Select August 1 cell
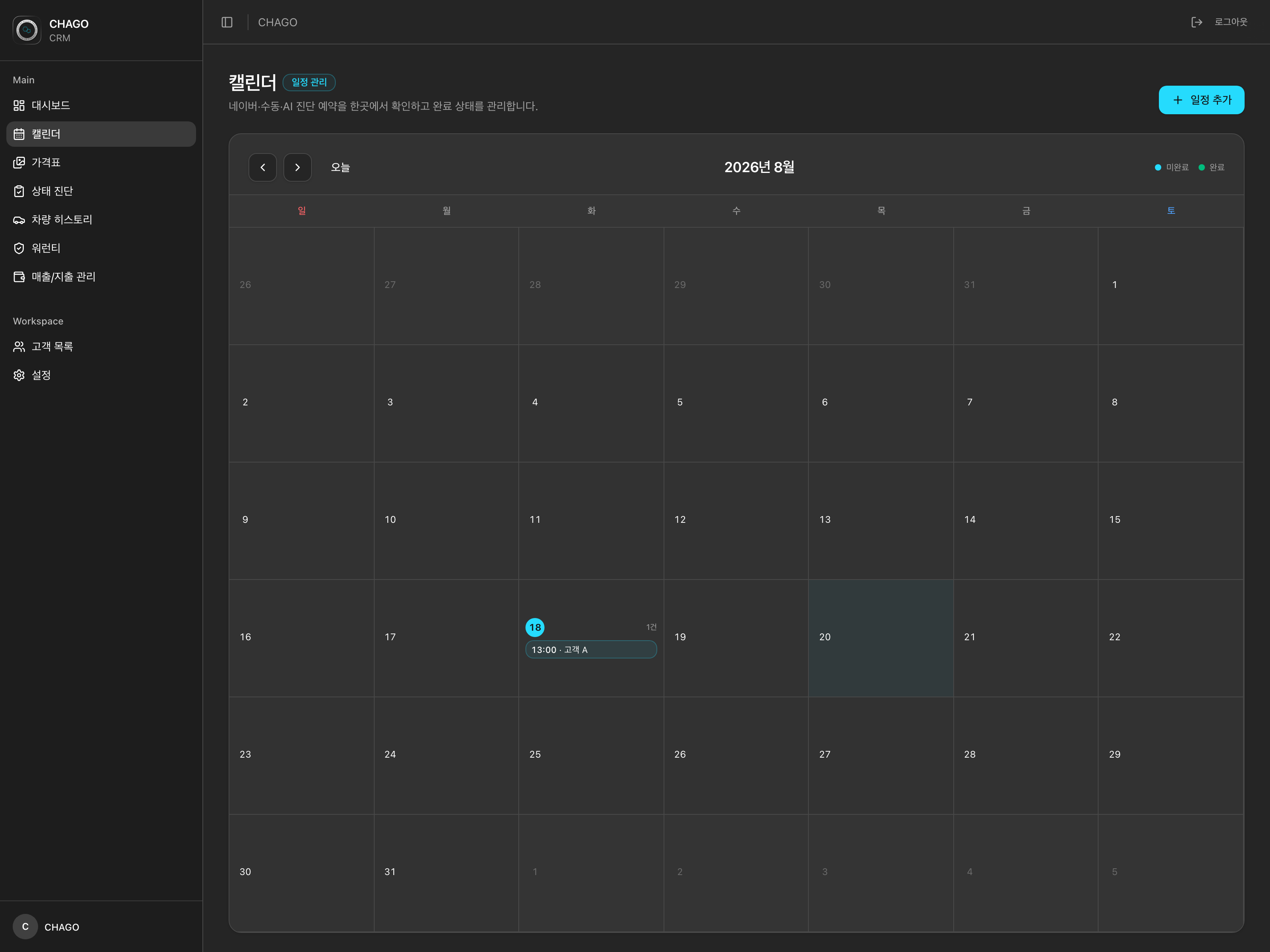 (x=1171, y=286)
